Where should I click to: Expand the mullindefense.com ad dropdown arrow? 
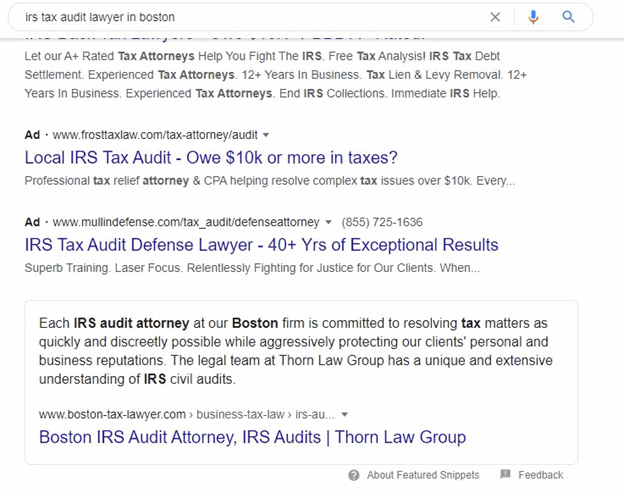click(328, 222)
